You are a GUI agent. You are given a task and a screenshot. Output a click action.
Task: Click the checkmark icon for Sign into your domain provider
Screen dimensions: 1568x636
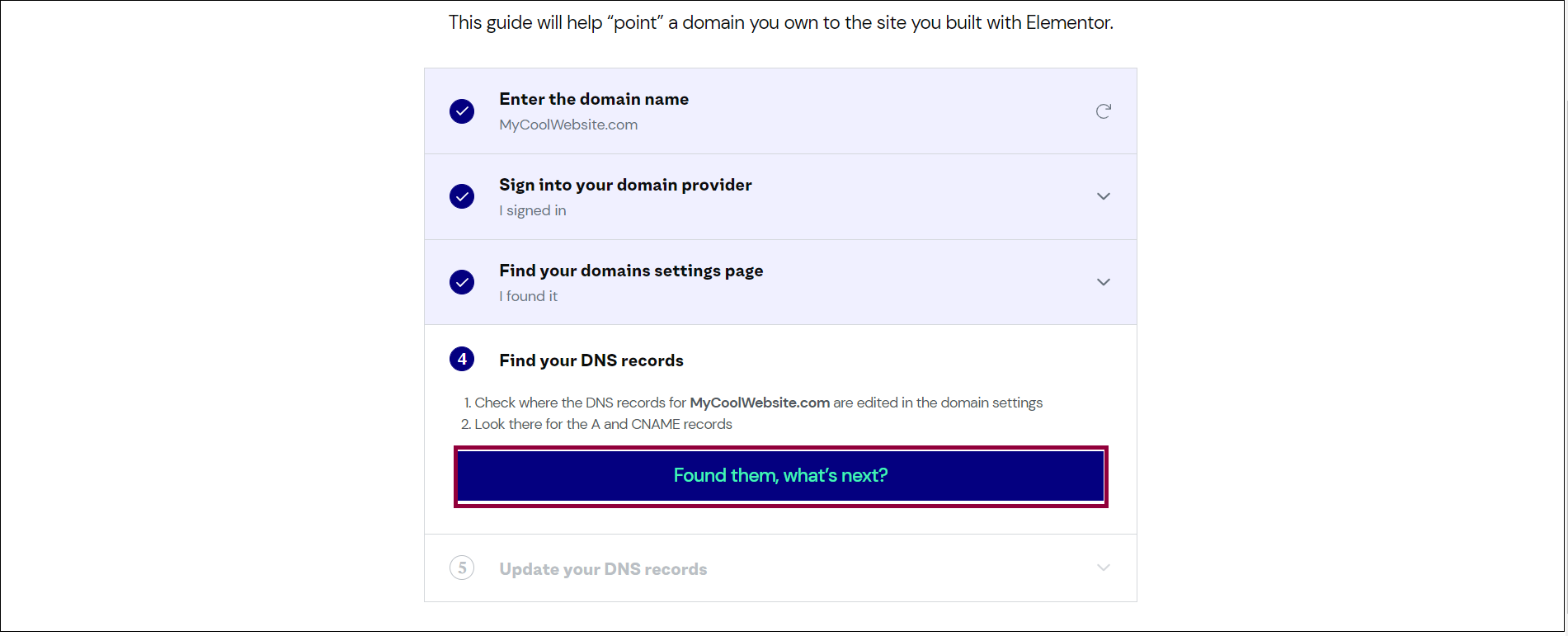[462, 196]
